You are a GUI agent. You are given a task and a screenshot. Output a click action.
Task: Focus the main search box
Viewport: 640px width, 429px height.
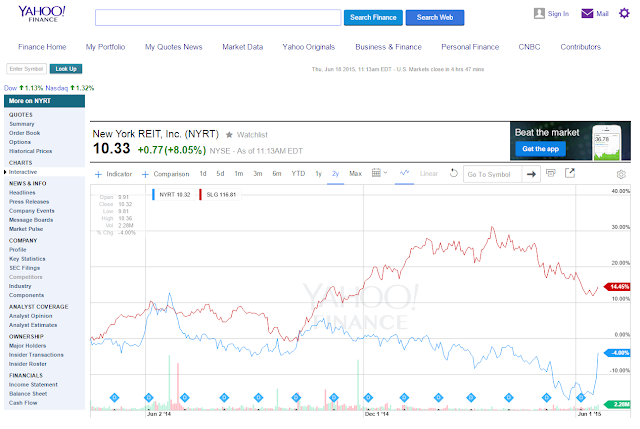tap(218, 18)
